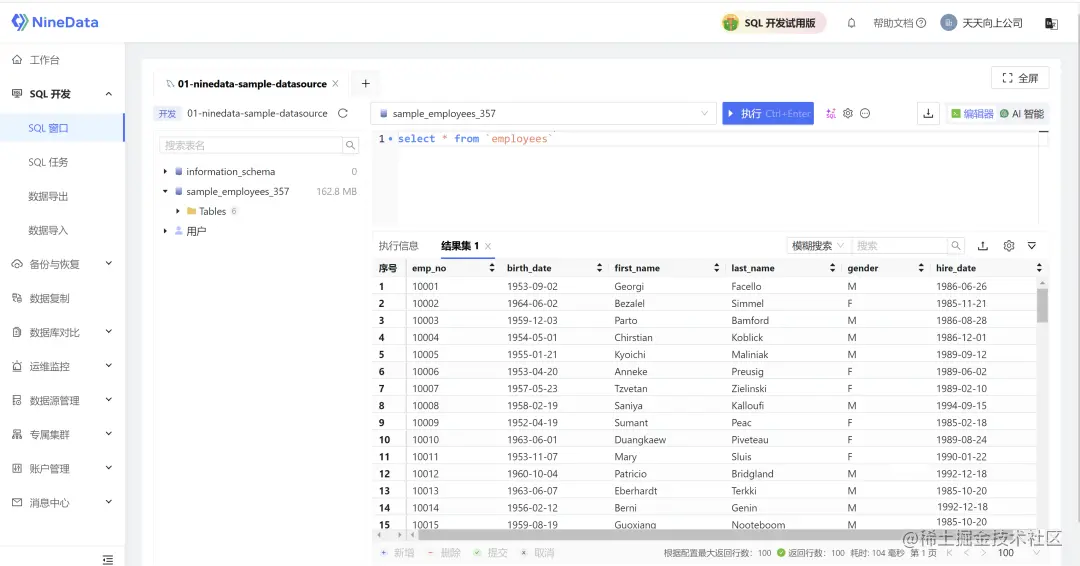Sort by the birth_date column
The image size is (1080, 566).
[599, 268]
